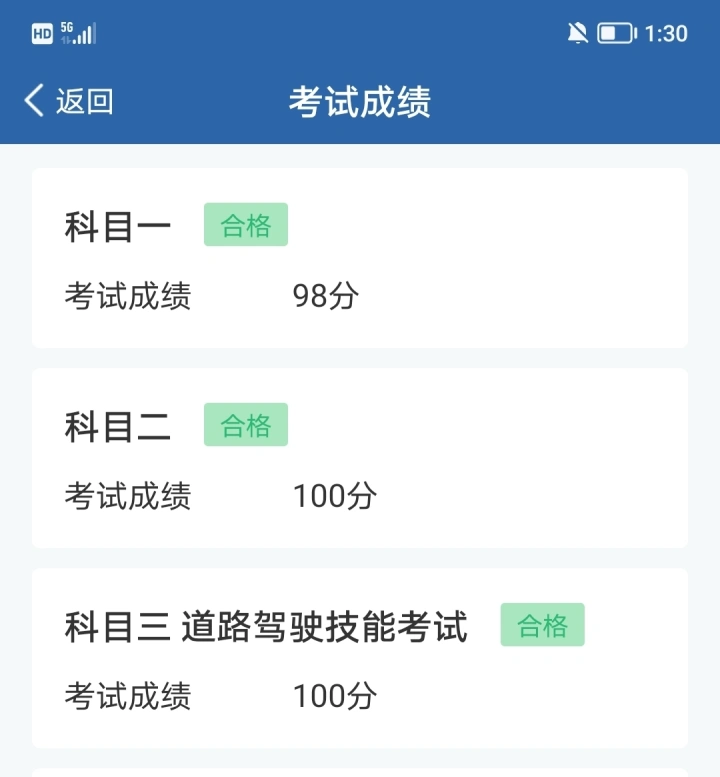Viewport: 720px width, 777px height.
Task: Tap 科目二 score of 100分
Action: [x=335, y=496]
